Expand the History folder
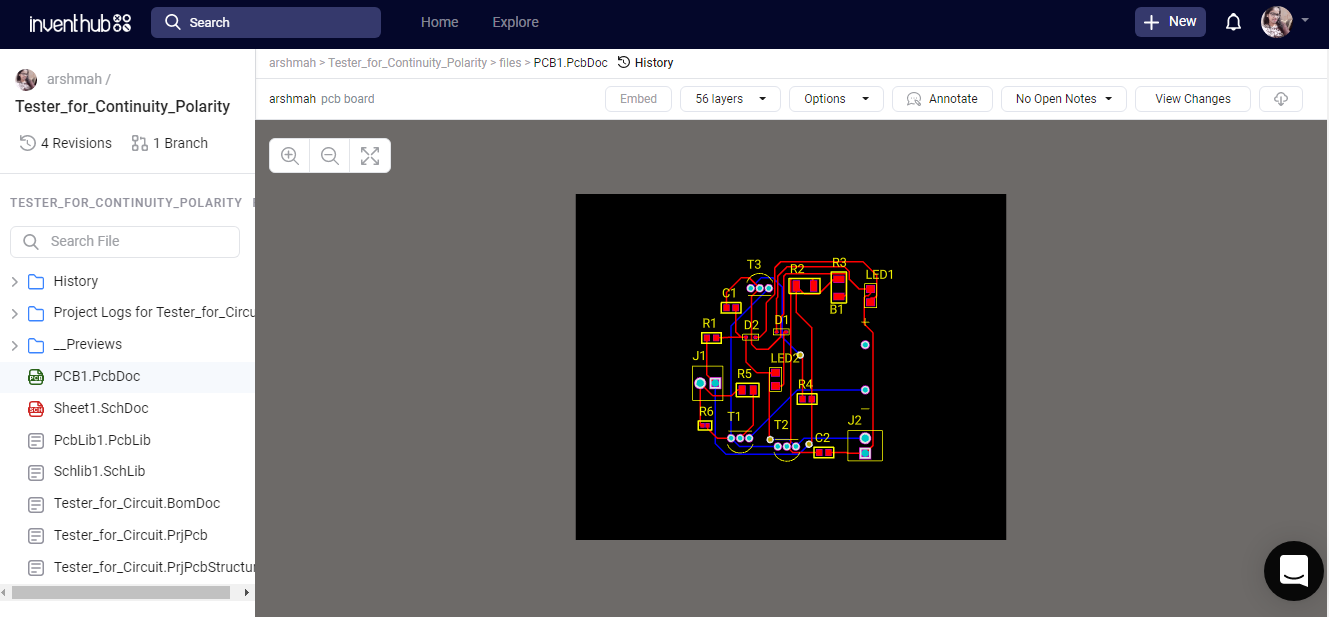 14,282
